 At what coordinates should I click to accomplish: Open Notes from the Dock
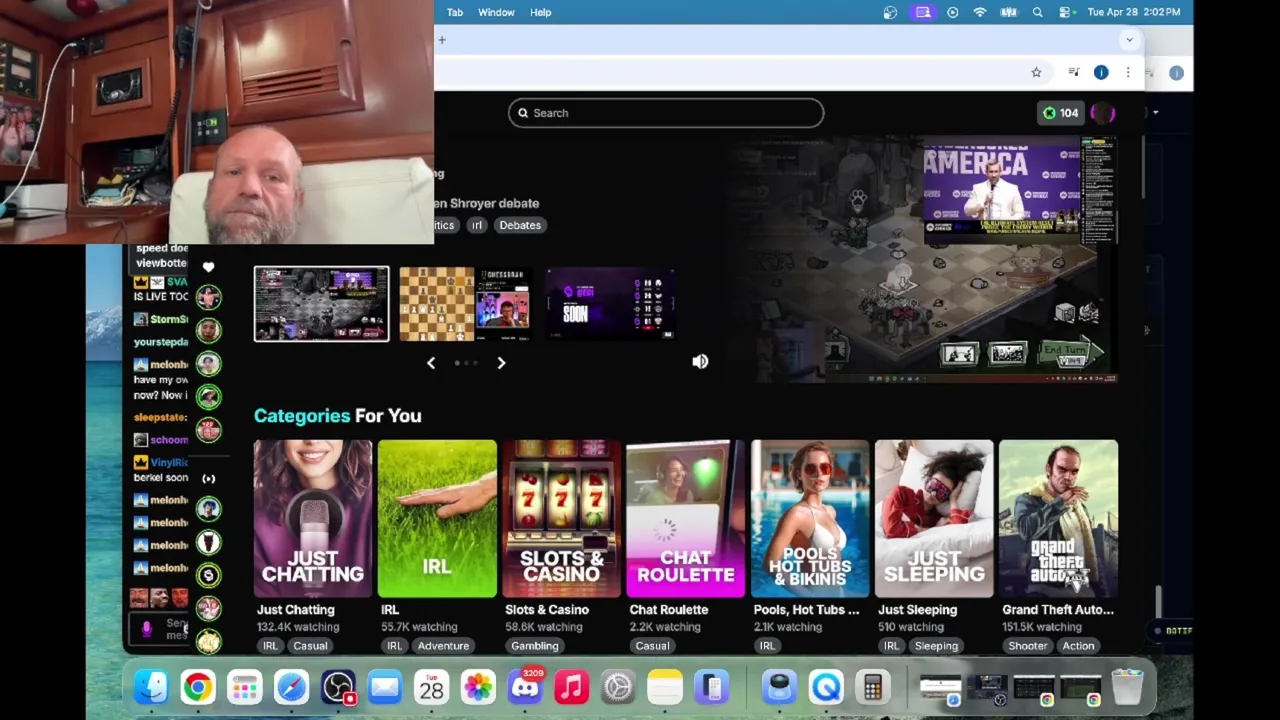click(x=665, y=687)
